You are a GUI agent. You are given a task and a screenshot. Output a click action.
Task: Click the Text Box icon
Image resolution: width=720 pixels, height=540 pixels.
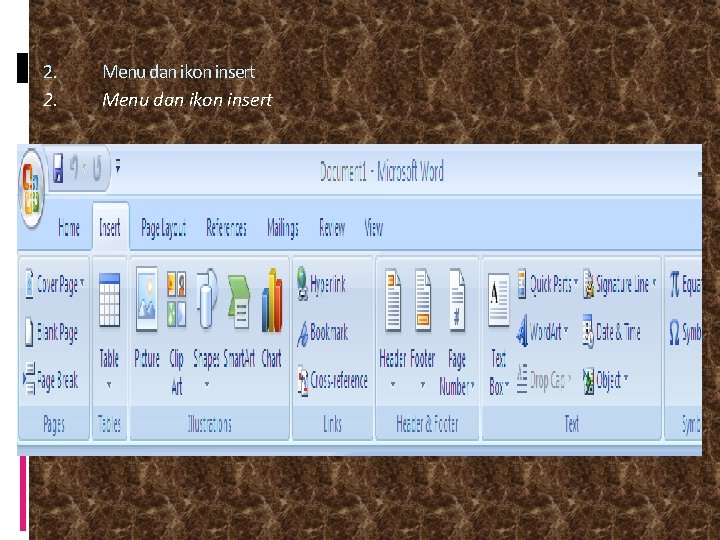tap(498, 299)
